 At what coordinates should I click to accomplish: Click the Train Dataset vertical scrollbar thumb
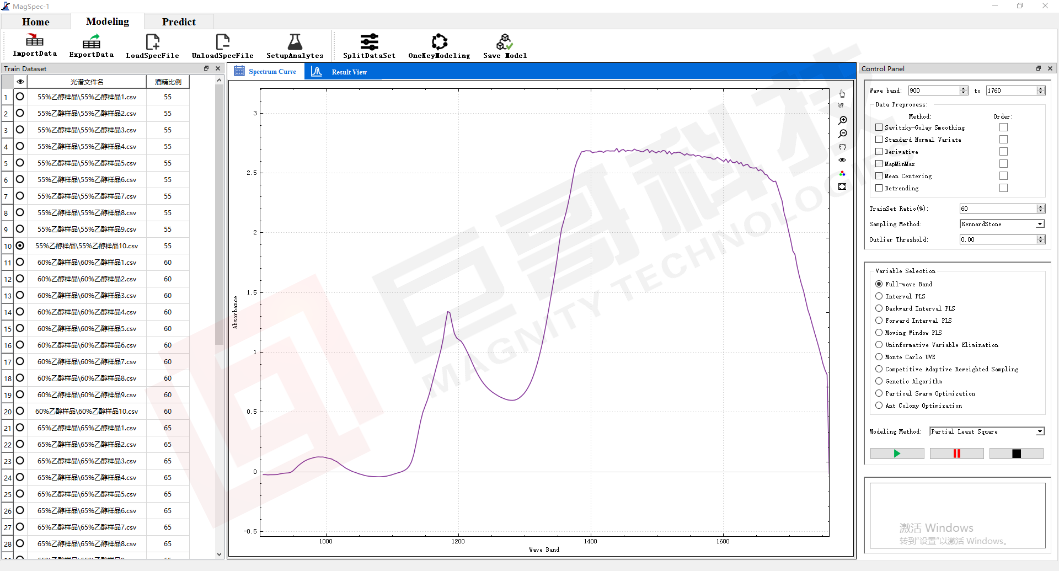tap(219, 215)
